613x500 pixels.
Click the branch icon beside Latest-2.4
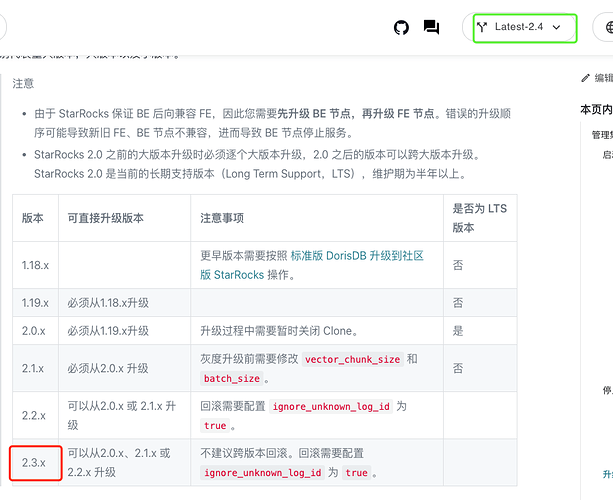[483, 27]
